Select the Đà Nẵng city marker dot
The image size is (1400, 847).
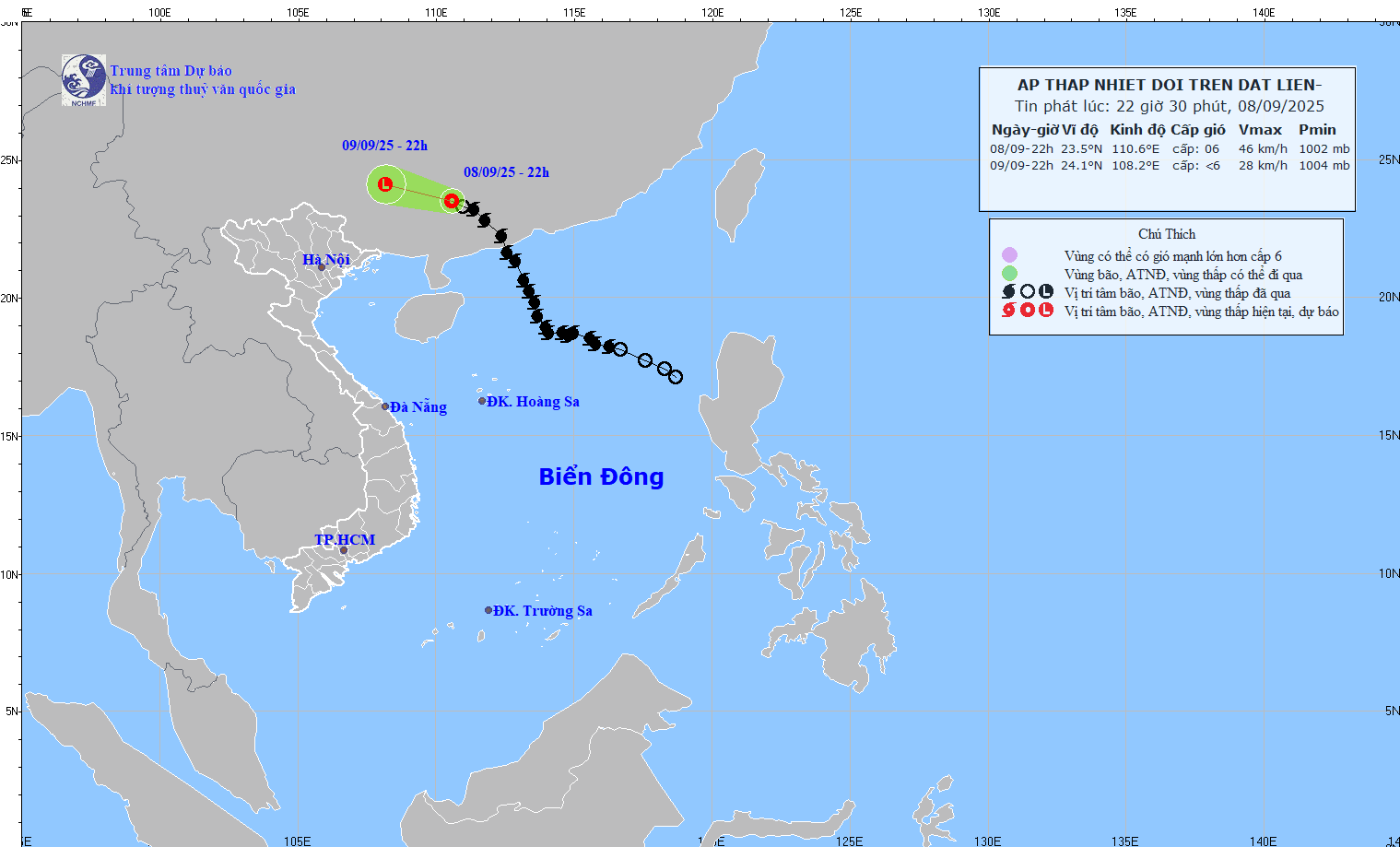pos(385,406)
